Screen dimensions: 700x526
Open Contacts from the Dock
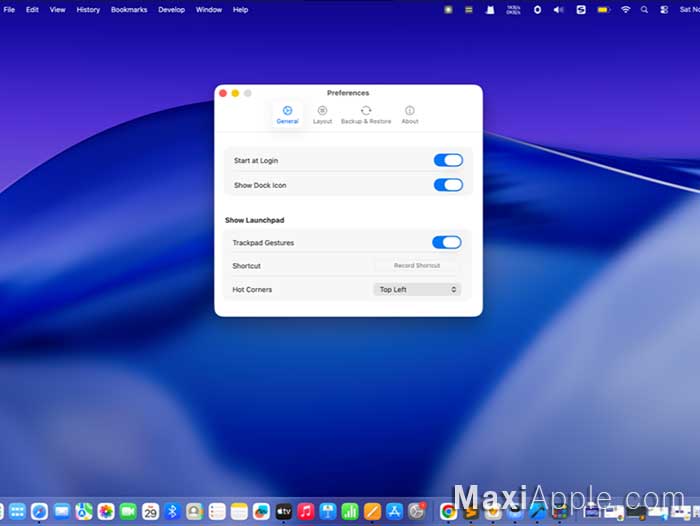(195, 511)
